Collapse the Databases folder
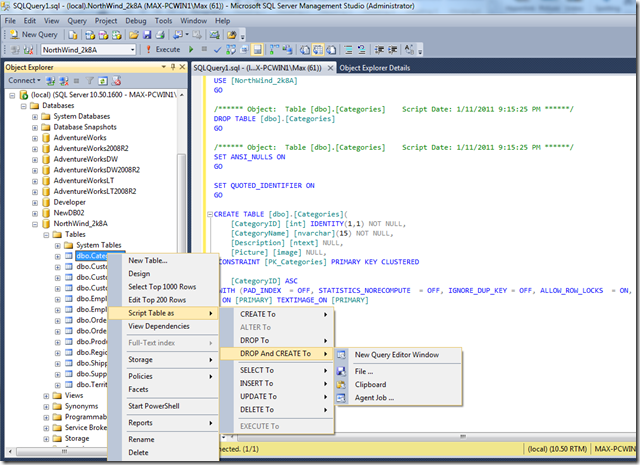This screenshot has width=640, height=465. click(24, 106)
